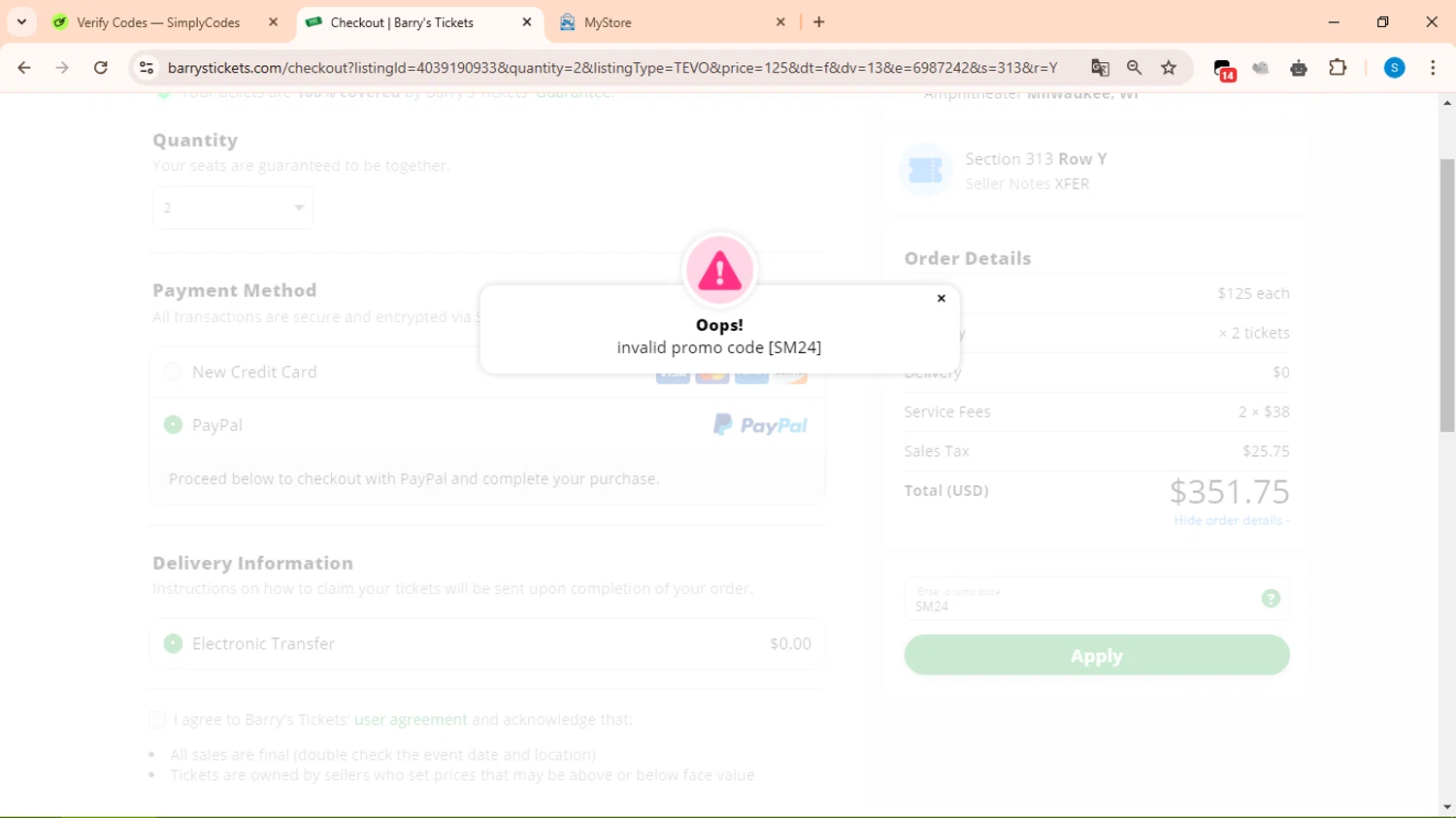
Task: Click the scrollbar up arrow
Action: click(x=1447, y=102)
